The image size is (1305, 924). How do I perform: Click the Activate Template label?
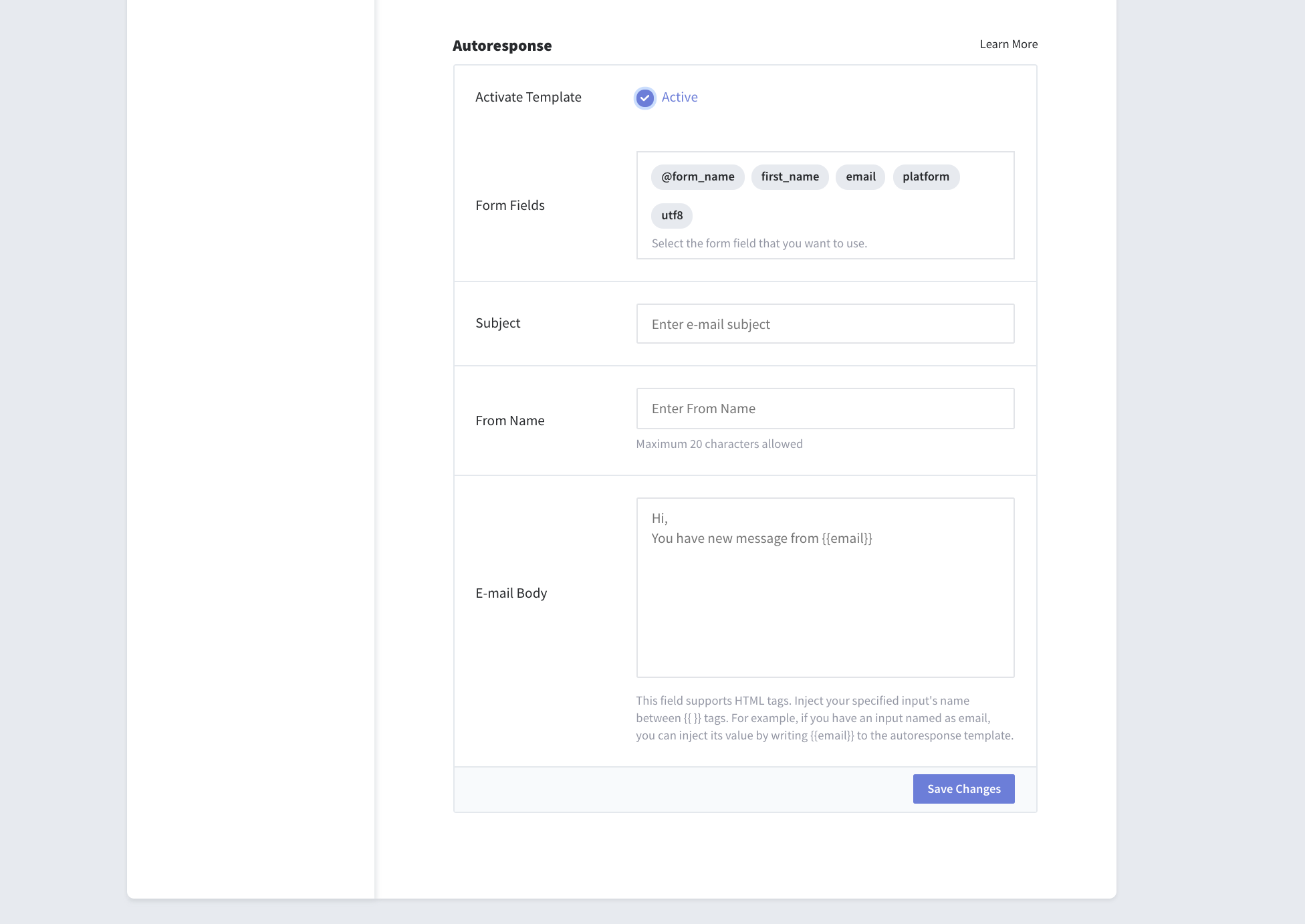tap(528, 97)
